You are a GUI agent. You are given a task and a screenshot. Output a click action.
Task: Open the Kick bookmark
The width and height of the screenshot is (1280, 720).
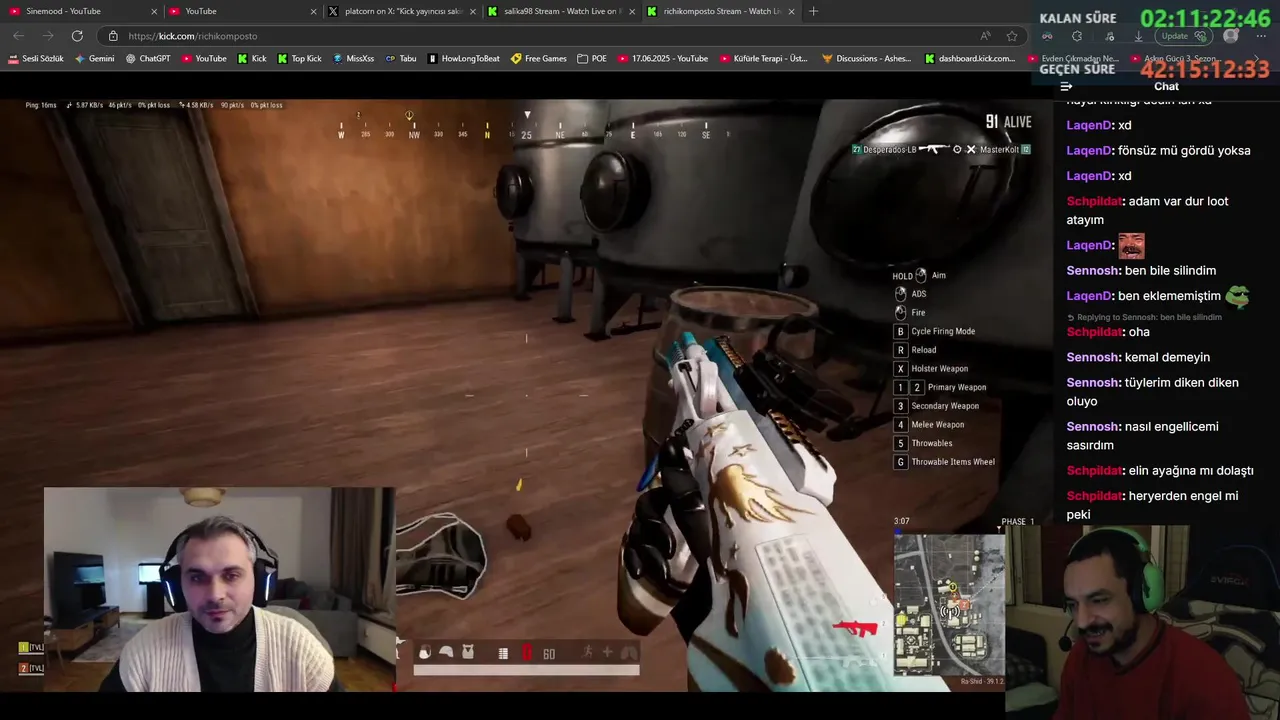pos(252,59)
